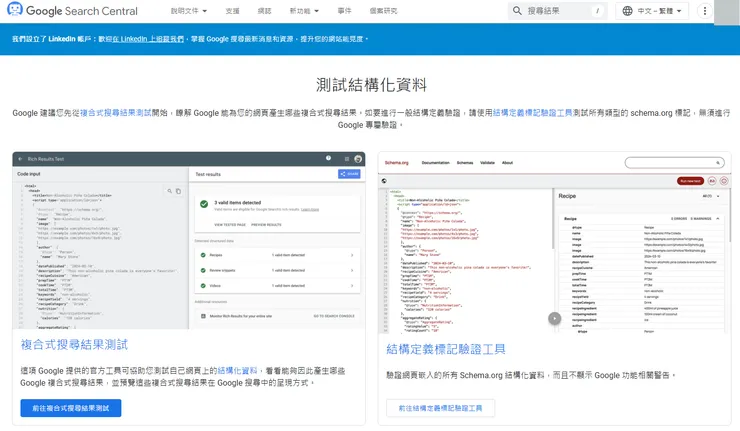Open the 事件 navigation item

pos(344,11)
